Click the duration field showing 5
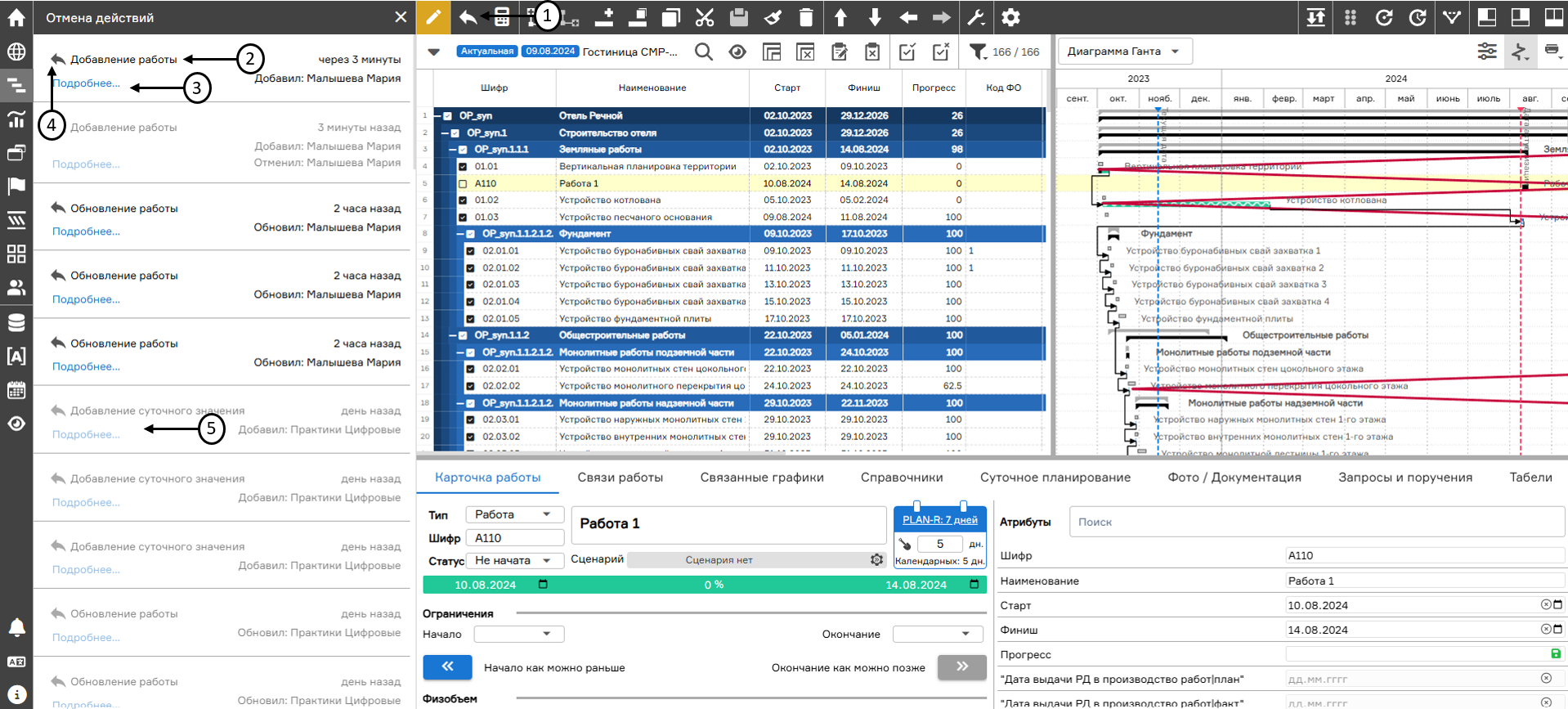Image resolution: width=1568 pixels, height=709 pixels. click(x=940, y=544)
